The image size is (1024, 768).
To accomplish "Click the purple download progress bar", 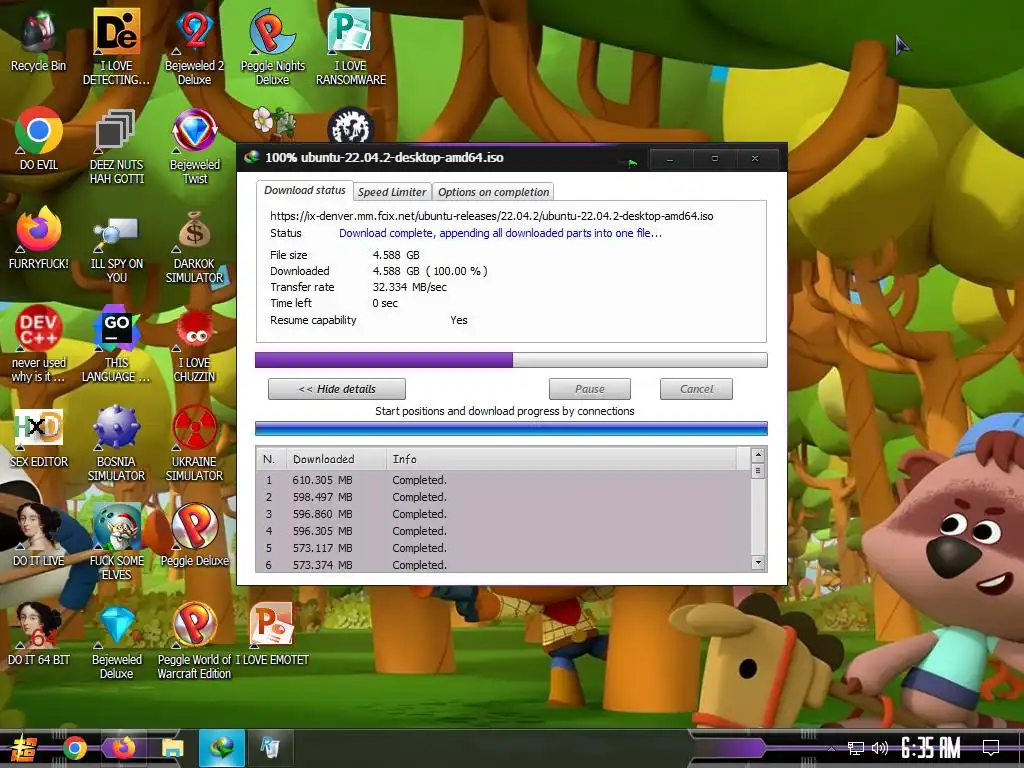I will click(x=511, y=360).
